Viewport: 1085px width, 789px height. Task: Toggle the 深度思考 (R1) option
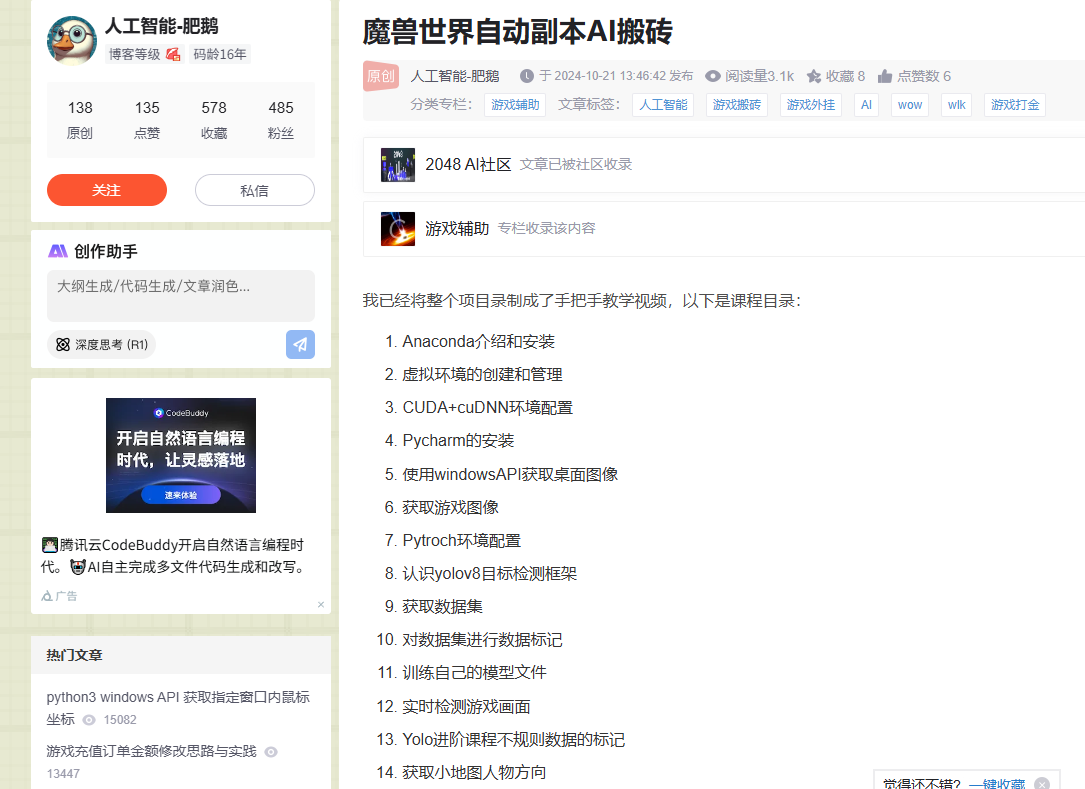click(102, 345)
